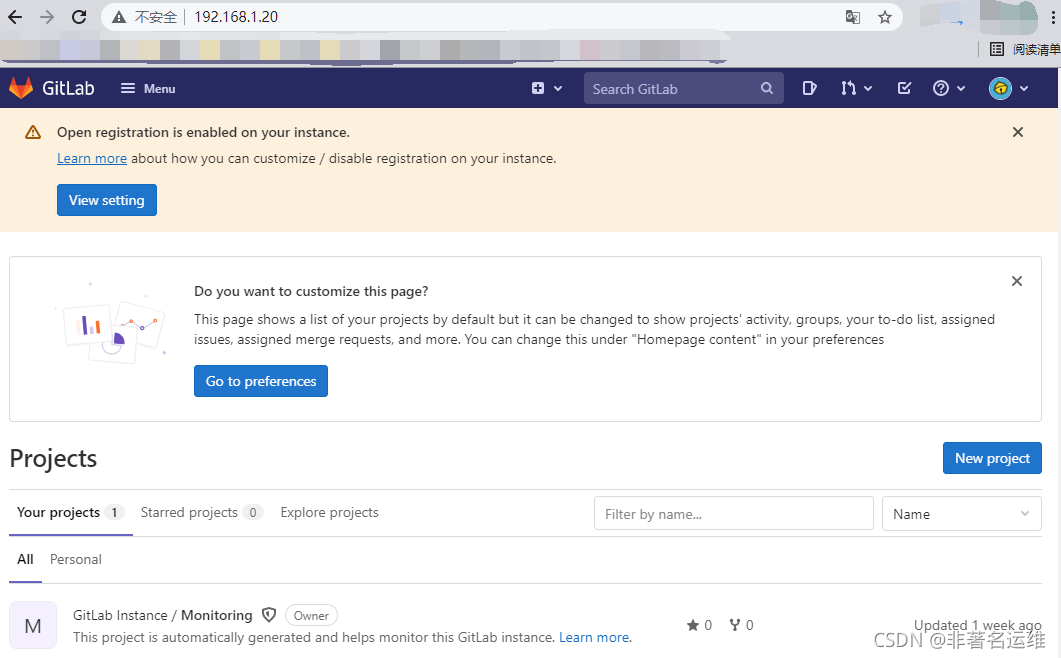Click the New project button
1061x658 pixels.
992,458
